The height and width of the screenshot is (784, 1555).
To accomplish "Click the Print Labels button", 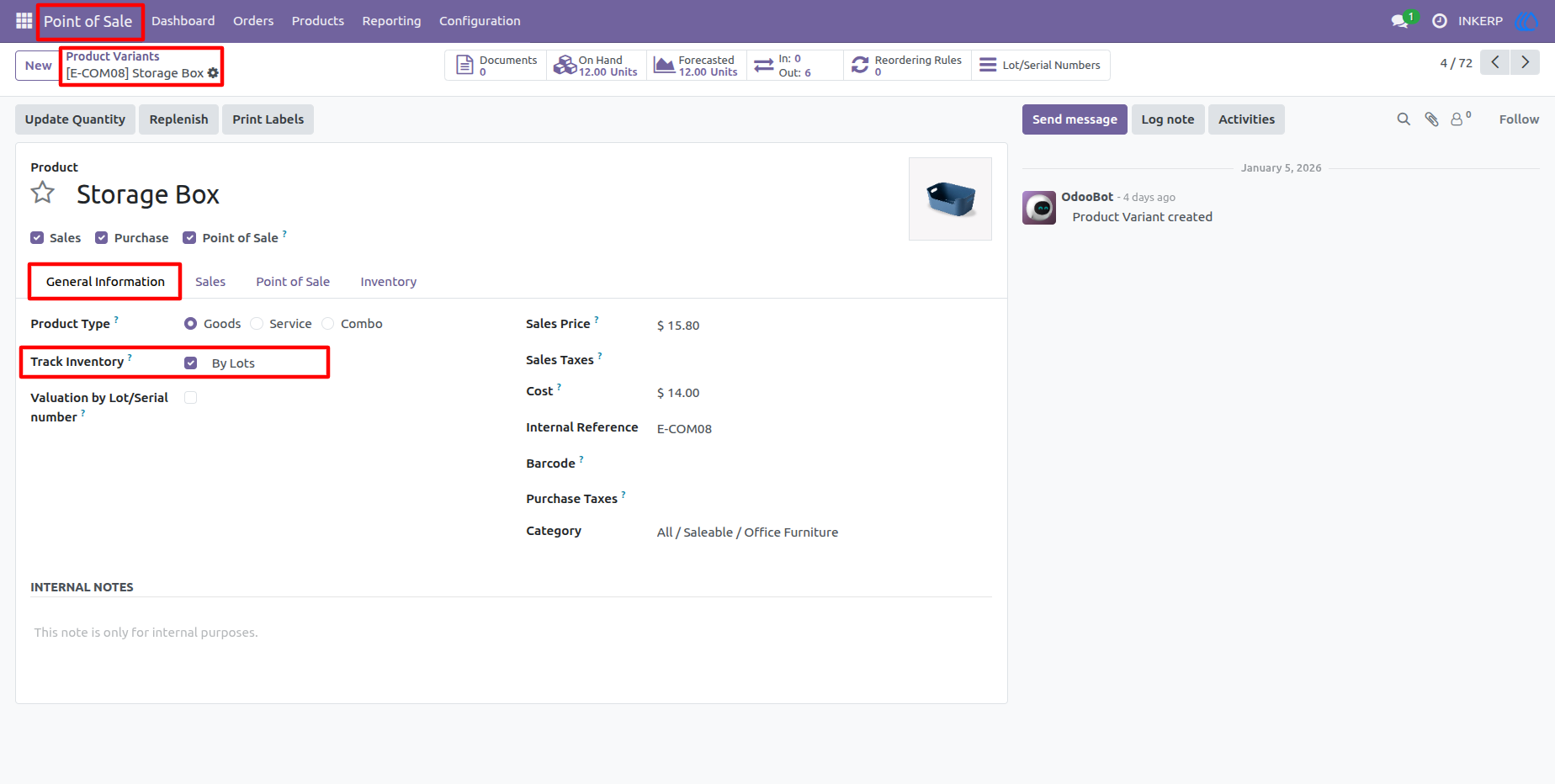I will click(268, 119).
